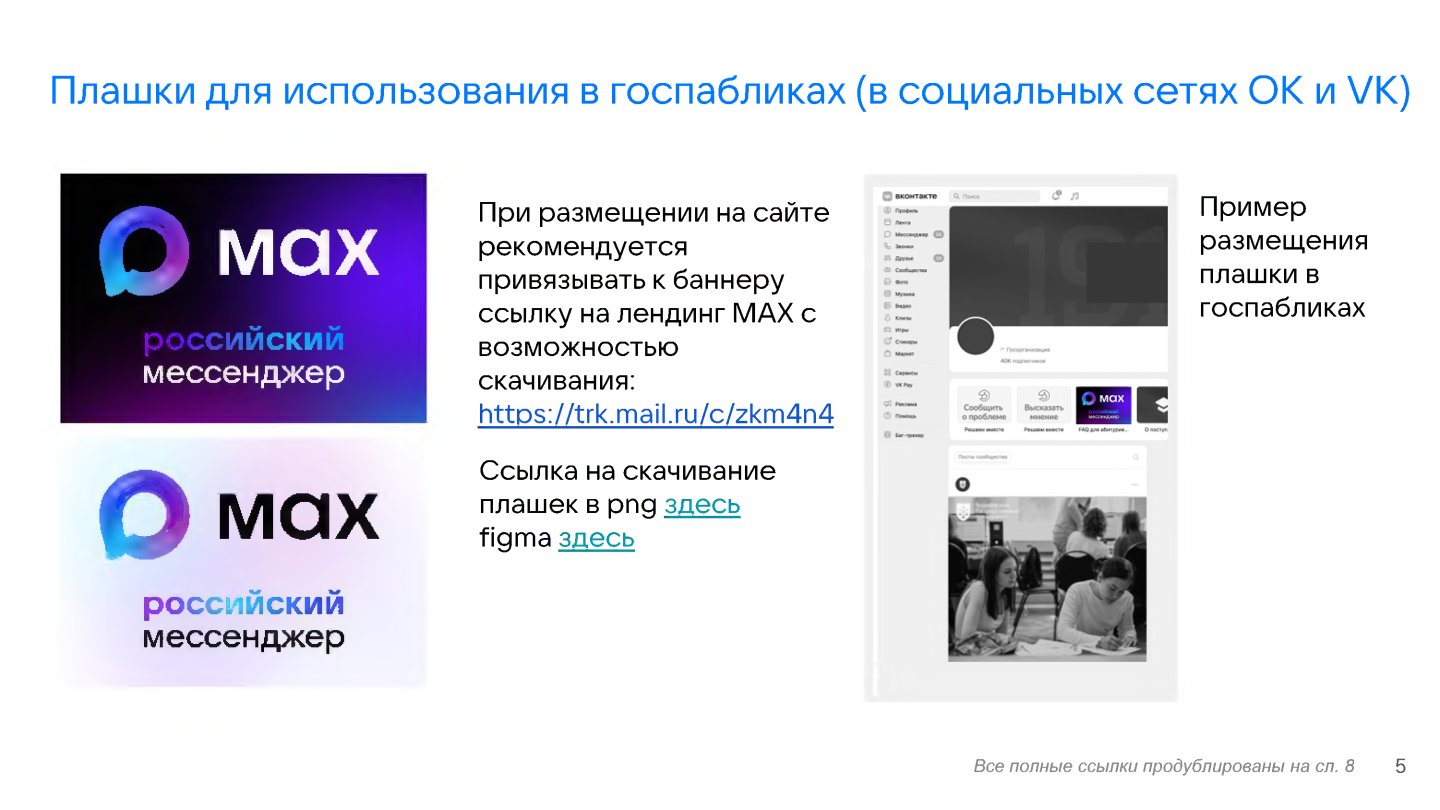Click the Поиск search field in VK mockup
The height and width of the screenshot is (810, 1440).
pyautogui.click(x=993, y=196)
